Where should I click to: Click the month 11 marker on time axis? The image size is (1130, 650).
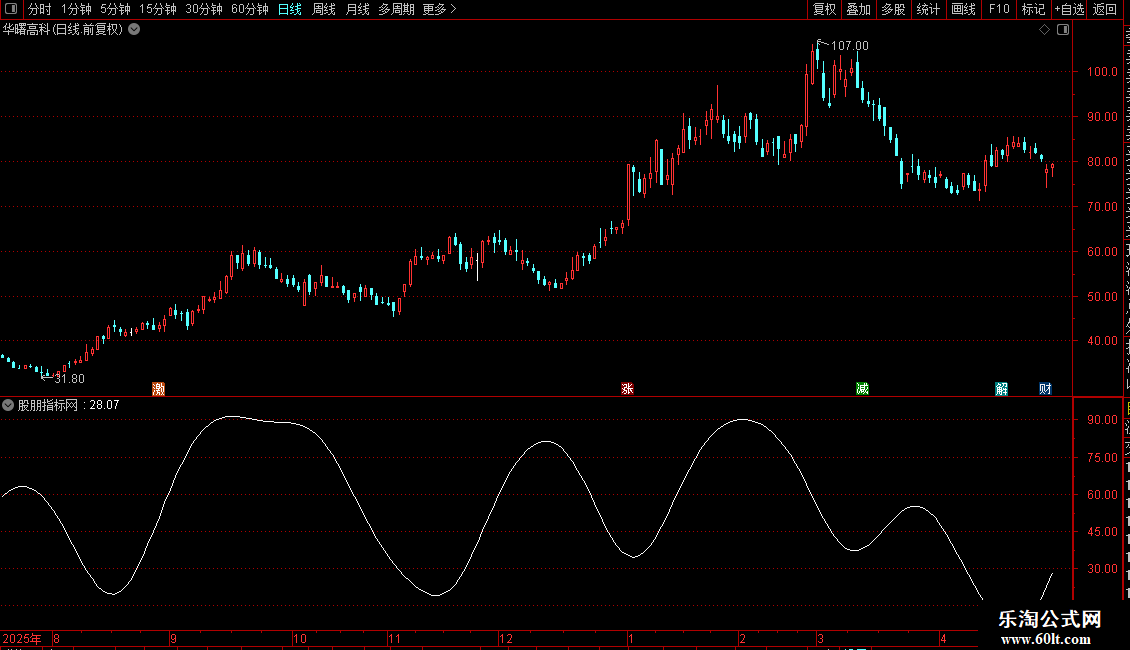point(394,638)
